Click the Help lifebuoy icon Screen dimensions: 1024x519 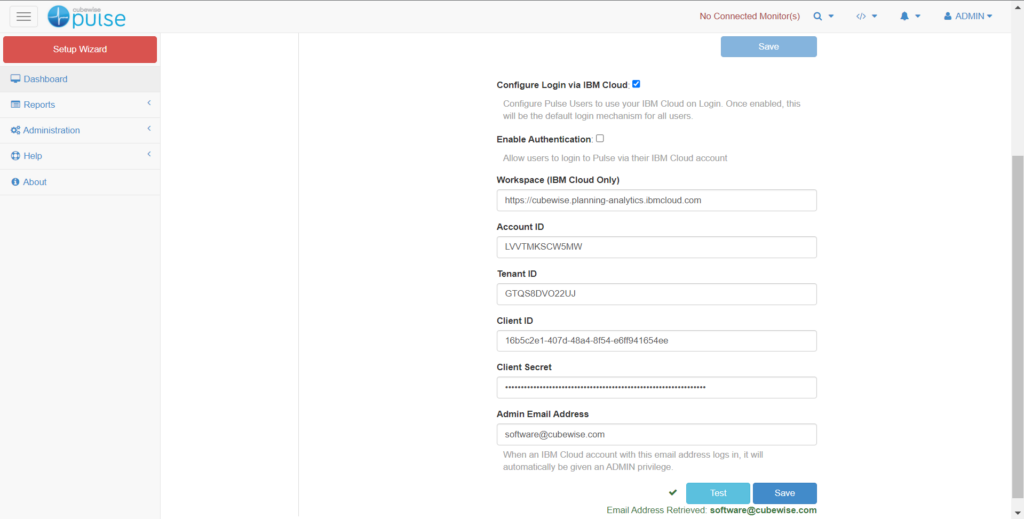pyautogui.click(x=16, y=156)
